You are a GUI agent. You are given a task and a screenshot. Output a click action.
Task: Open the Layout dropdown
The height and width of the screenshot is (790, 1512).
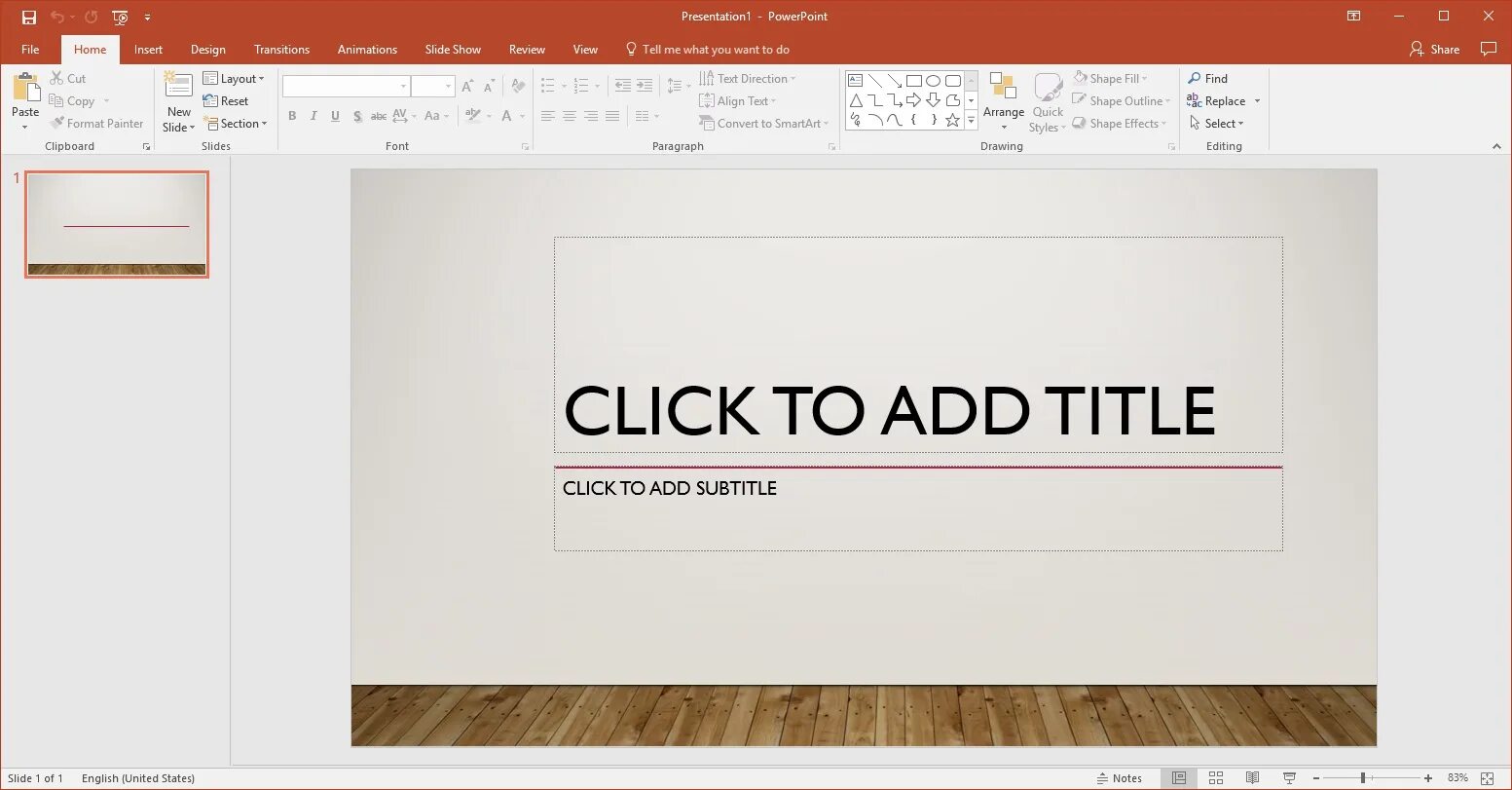(x=234, y=79)
